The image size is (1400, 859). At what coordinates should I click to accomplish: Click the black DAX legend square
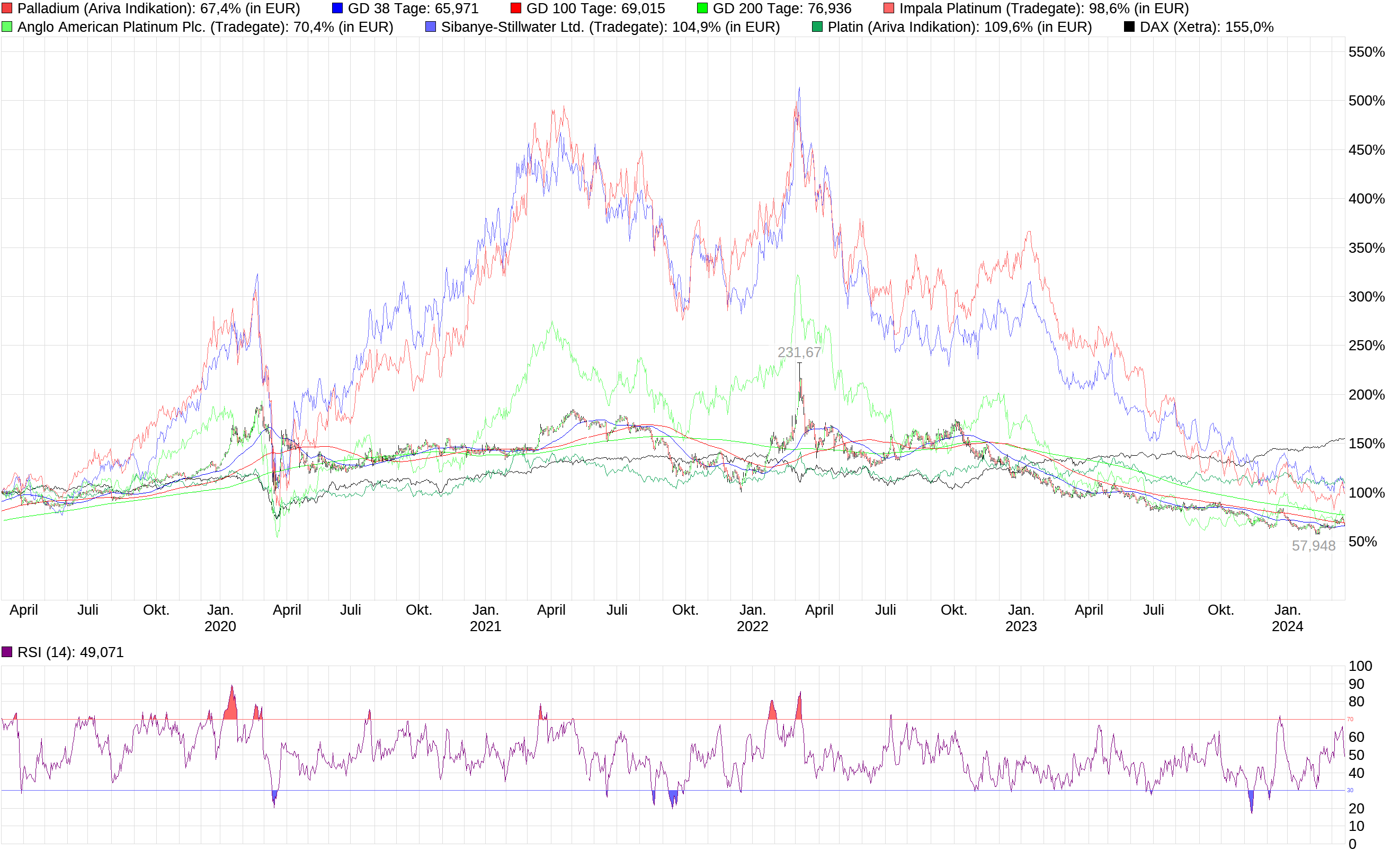1128,26
